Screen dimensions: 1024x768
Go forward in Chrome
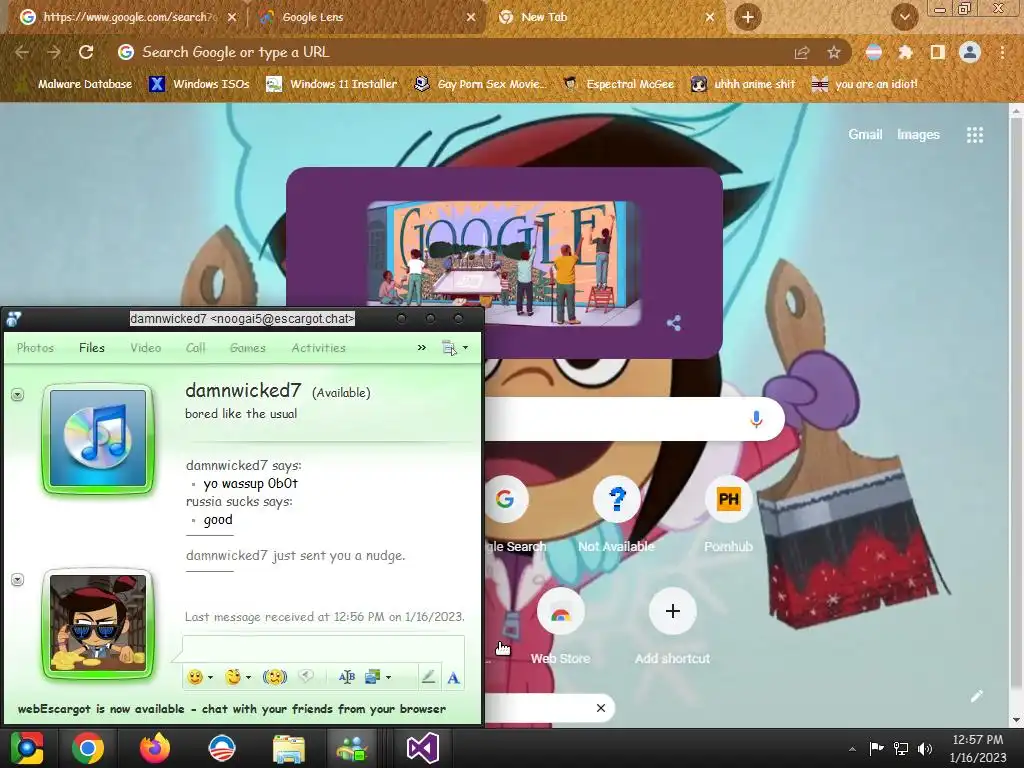[x=54, y=52]
